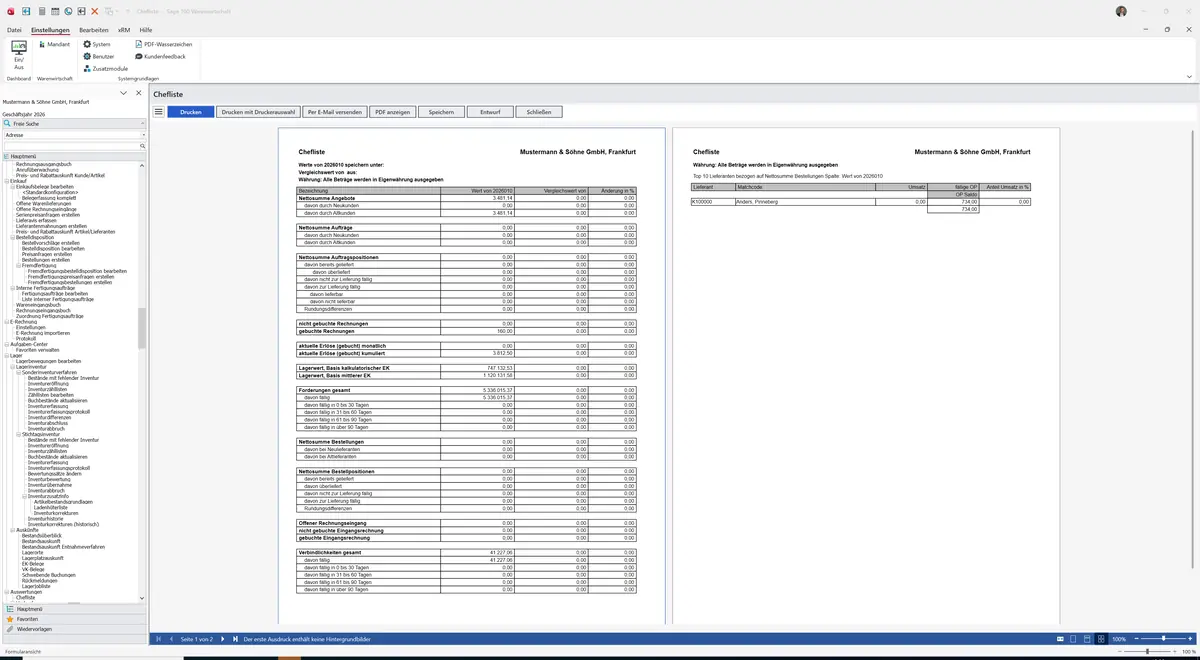Click the red X icon in quick access bar

(x=94, y=11)
